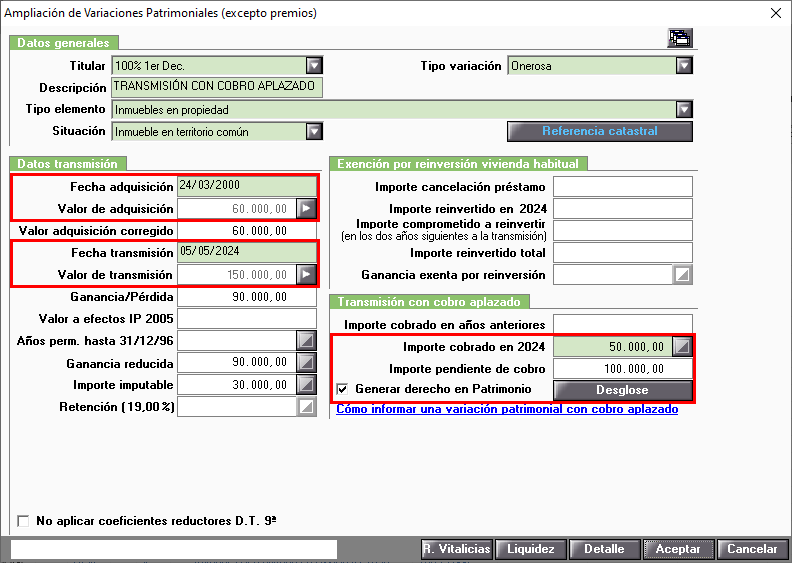Click the Ganancia exenta por reinversión field
This screenshot has width=792, height=563.
pyautogui.click(x=613, y=275)
